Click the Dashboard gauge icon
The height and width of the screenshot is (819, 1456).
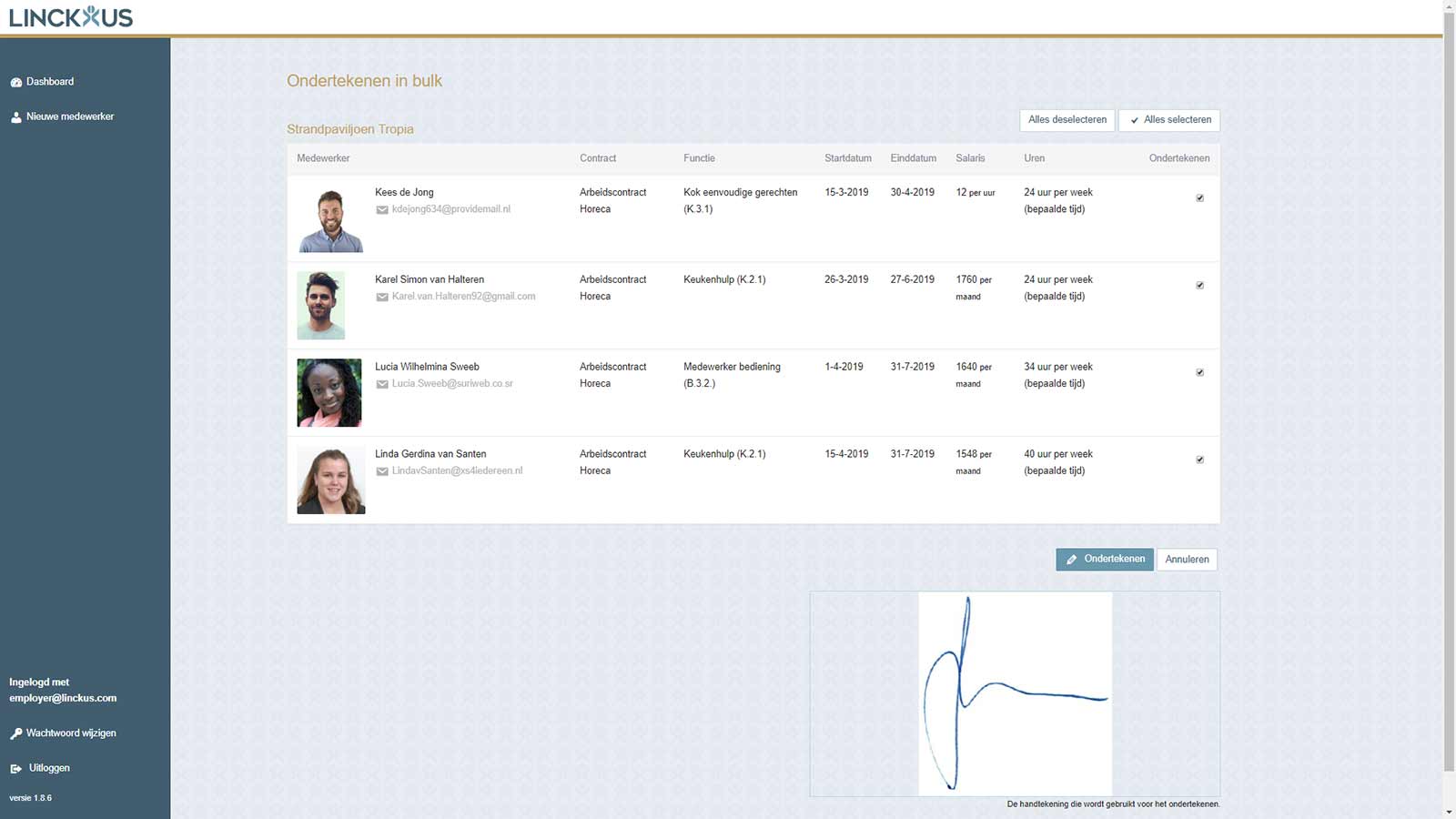(x=15, y=82)
